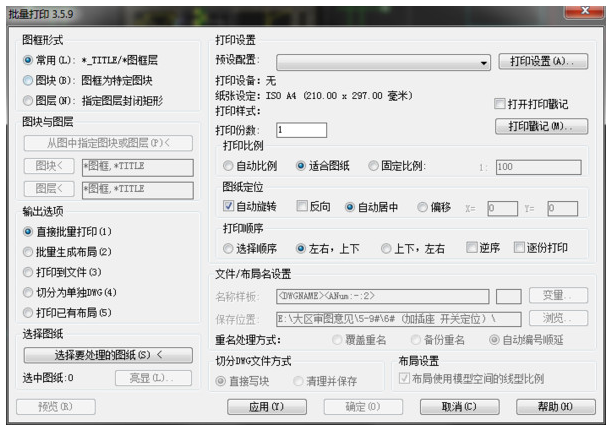Click the 名称样板 template field
The height and width of the screenshot is (426, 616).
click(x=383, y=297)
